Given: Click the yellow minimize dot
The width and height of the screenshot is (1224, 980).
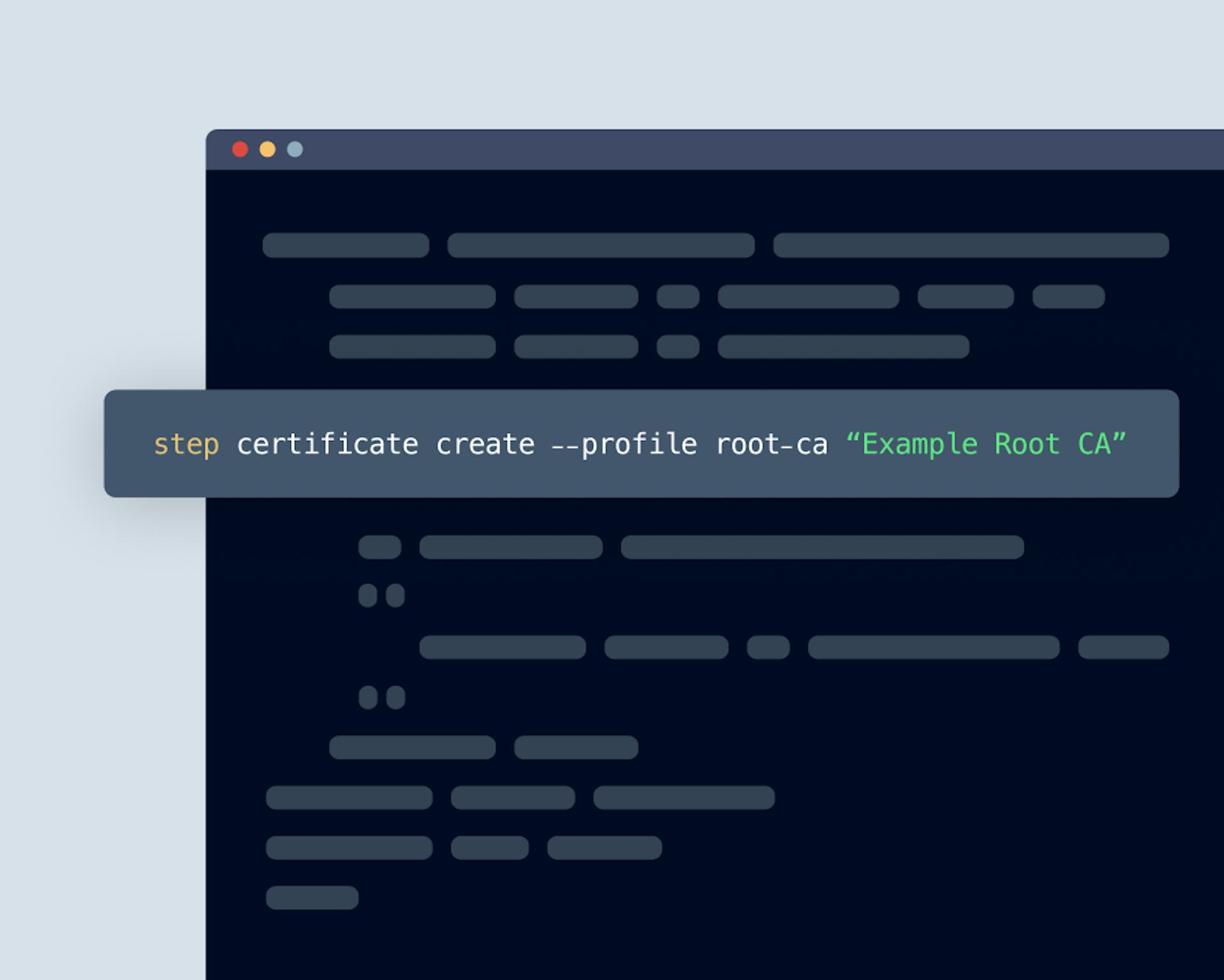Looking at the screenshot, I should coord(268,149).
